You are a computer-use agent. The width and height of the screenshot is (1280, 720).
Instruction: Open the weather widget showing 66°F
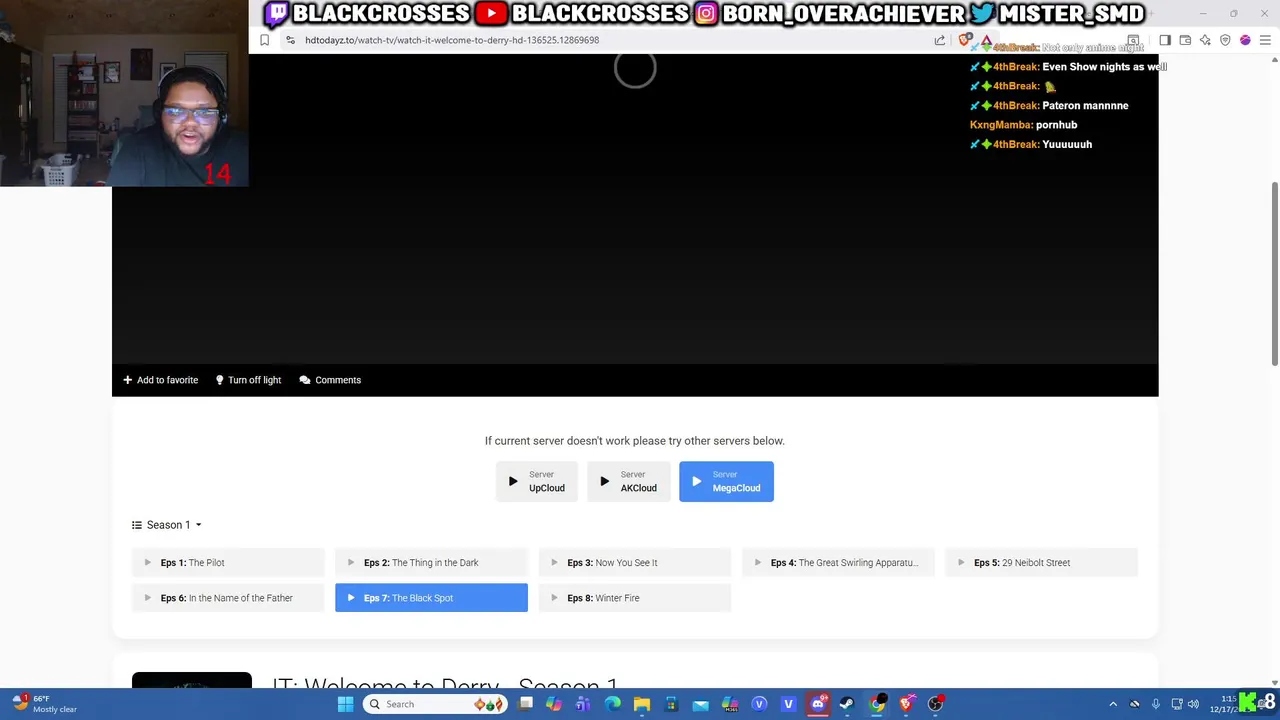[45, 704]
